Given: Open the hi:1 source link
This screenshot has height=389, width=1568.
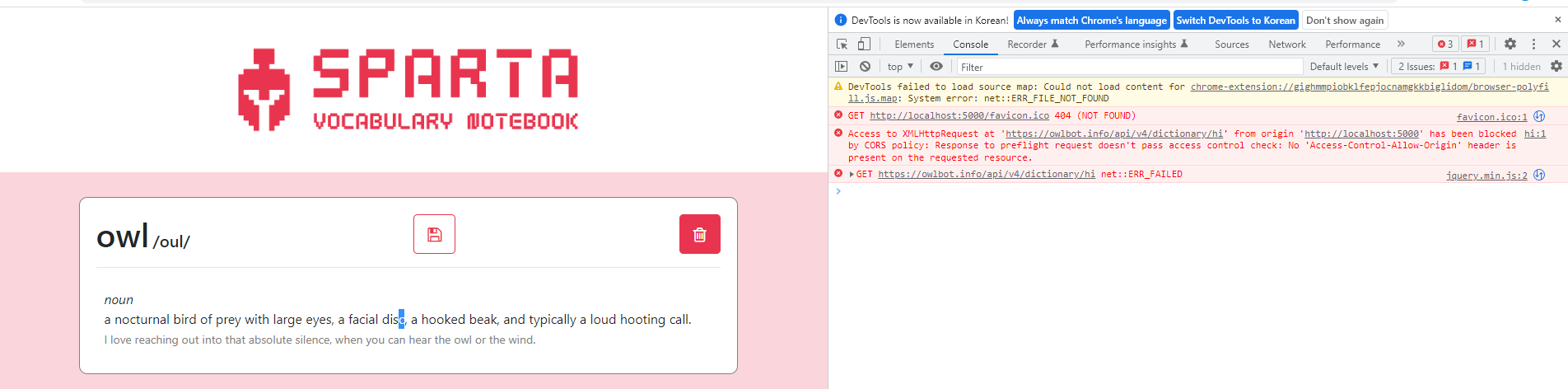Looking at the screenshot, I should (x=1534, y=134).
